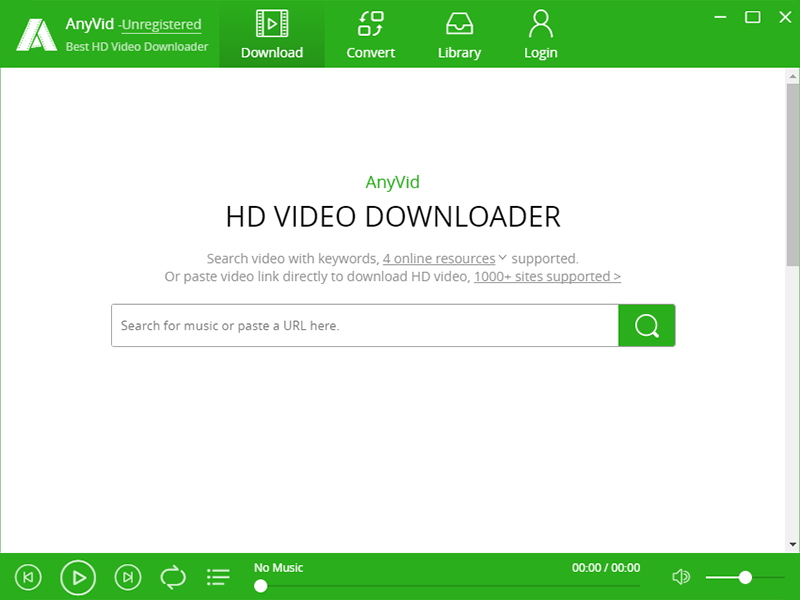The image size is (800, 600).
Task: Switch to the Convert tab
Action: [x=370, y=34]
